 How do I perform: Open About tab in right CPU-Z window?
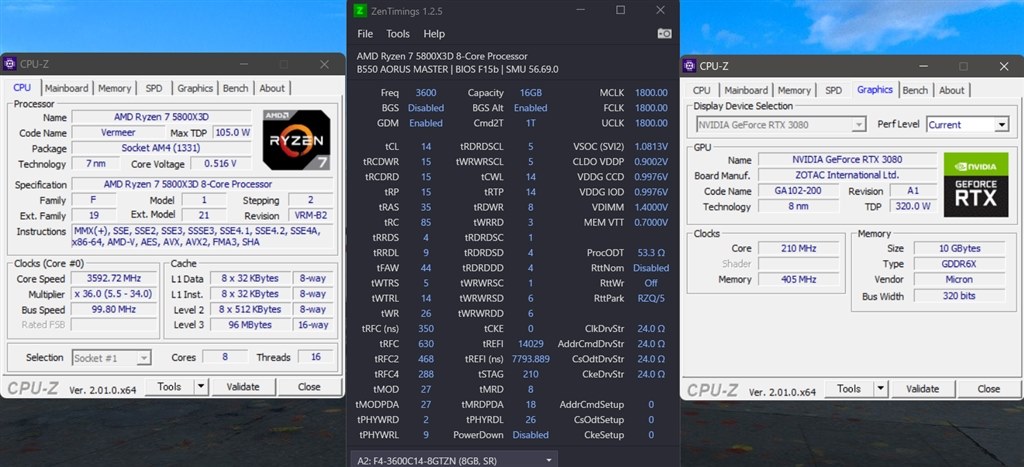tap(952, 90)
